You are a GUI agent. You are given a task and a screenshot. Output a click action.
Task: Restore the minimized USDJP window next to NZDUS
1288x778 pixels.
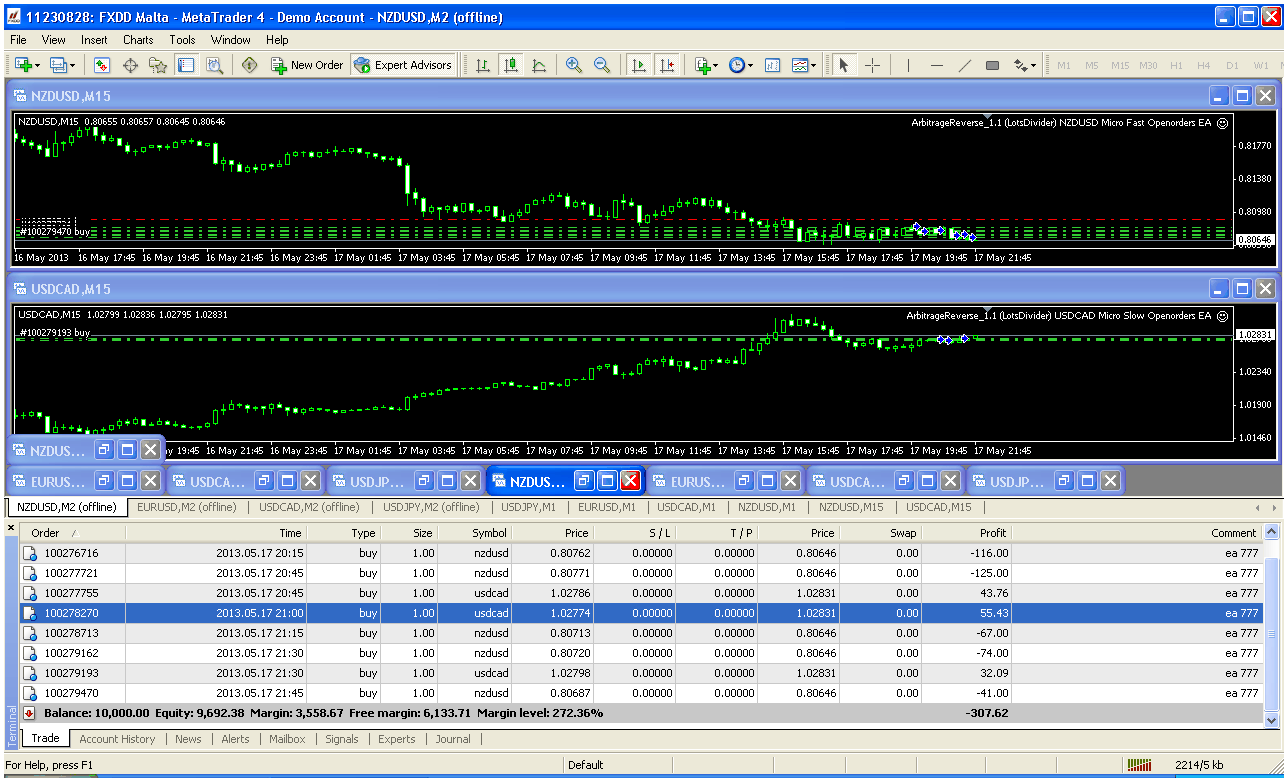click(425, 482)
